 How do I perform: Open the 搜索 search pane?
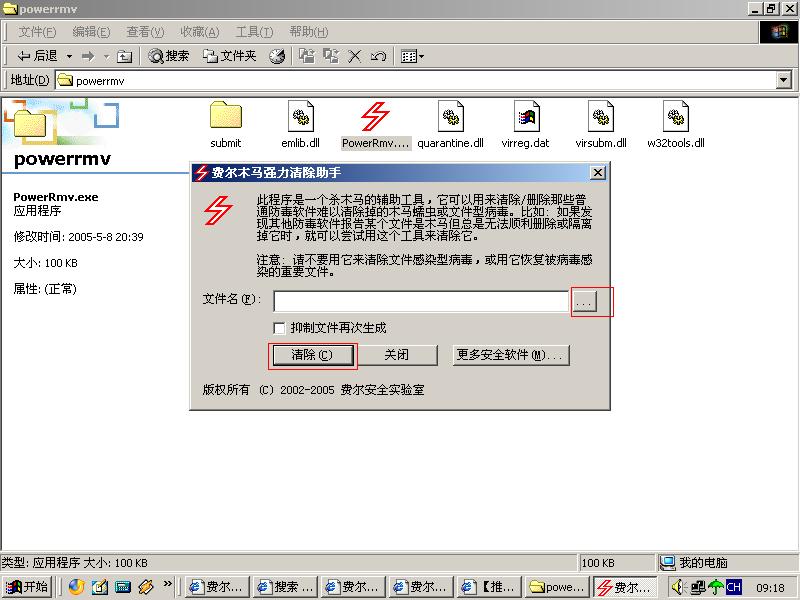(x=169, y=56)
